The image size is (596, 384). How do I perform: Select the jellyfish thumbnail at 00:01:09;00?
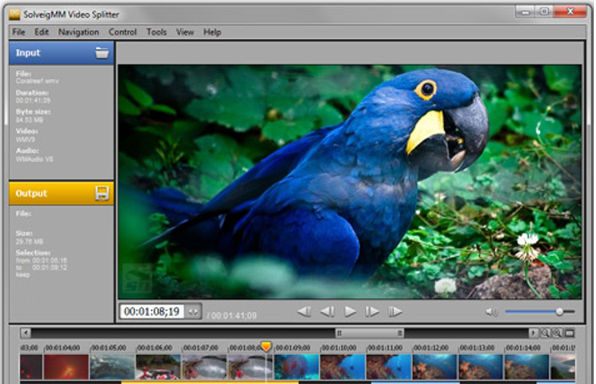(x=296, y=367)
